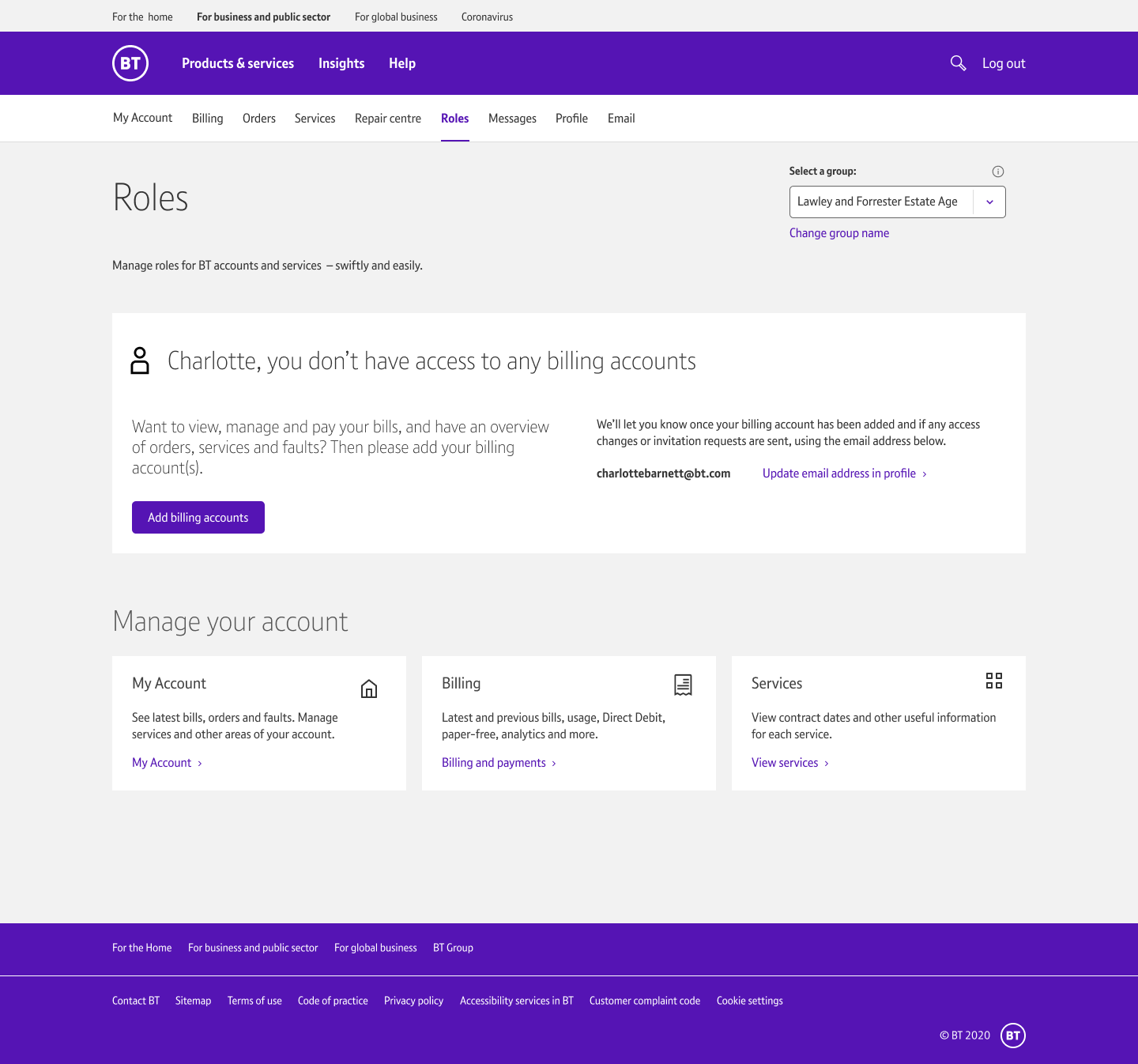
Task: Click the © BT 2020 text
Action: pos(965,1036)
